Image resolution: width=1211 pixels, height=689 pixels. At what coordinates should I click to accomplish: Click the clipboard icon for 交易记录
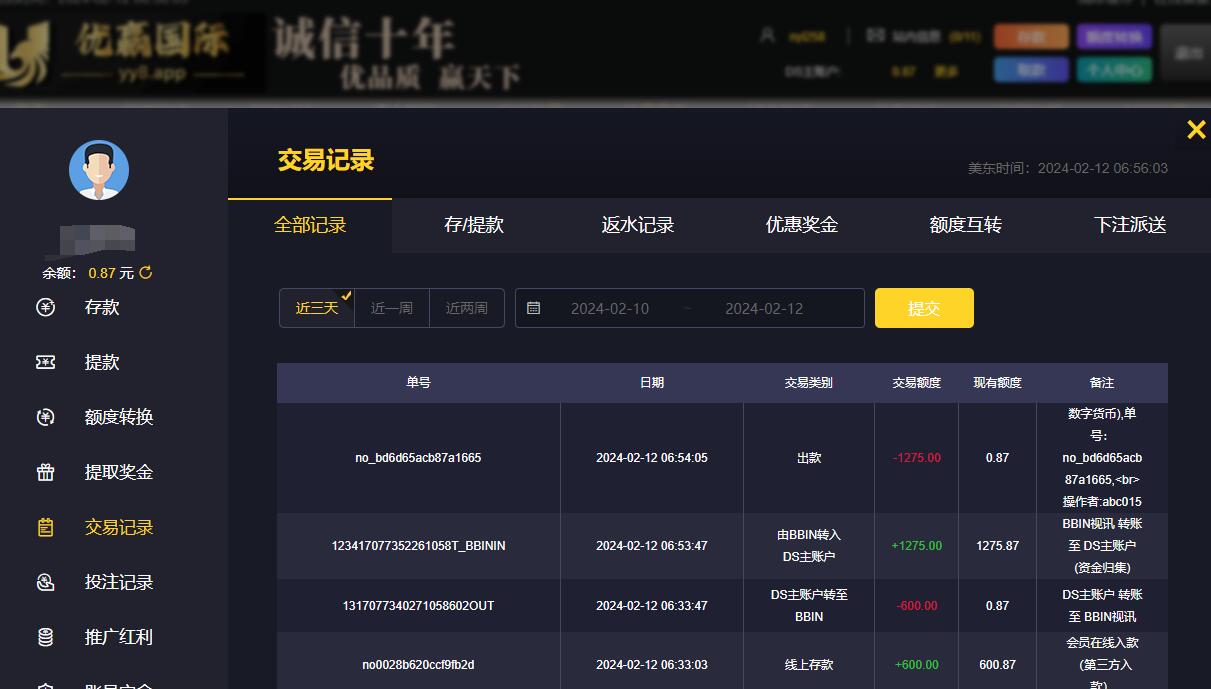45,527
